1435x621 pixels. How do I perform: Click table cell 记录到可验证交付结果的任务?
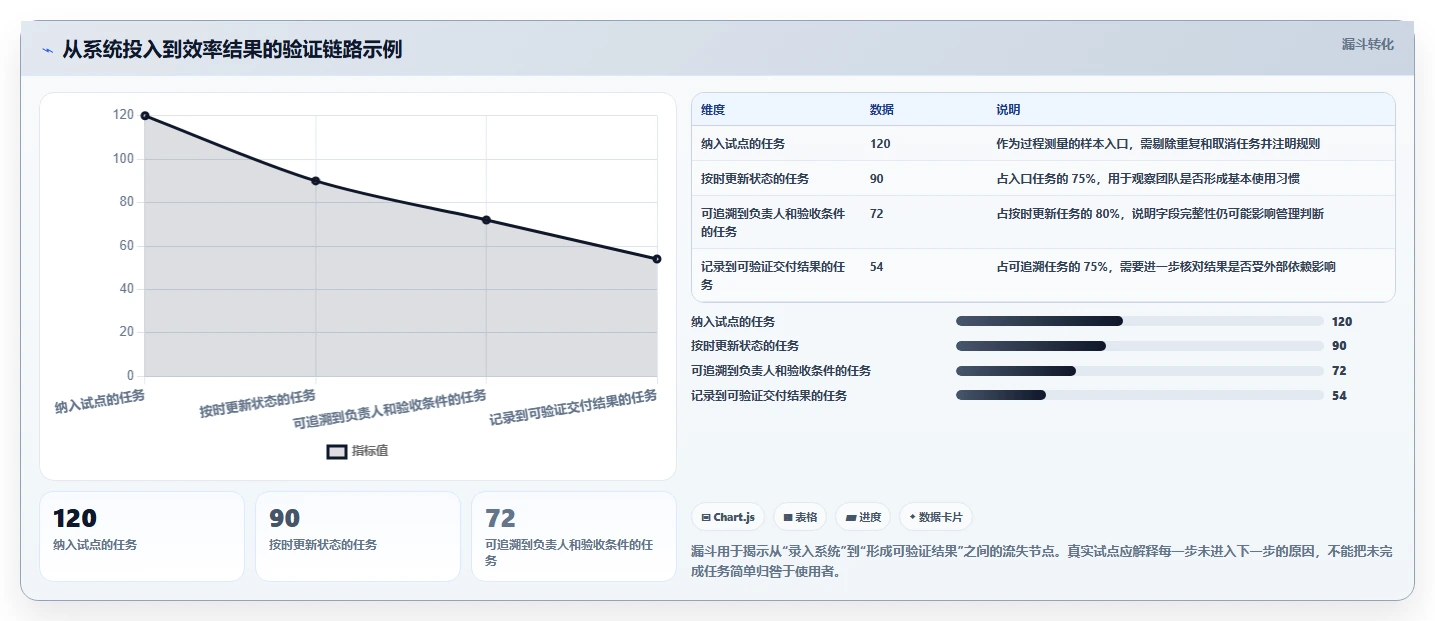[774, 276]
